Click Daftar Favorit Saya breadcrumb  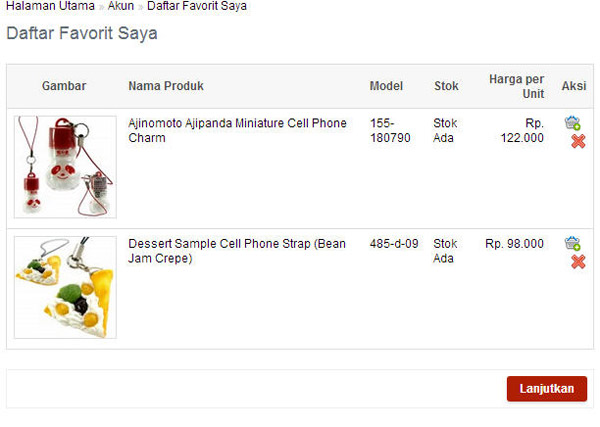pos(197,6)
